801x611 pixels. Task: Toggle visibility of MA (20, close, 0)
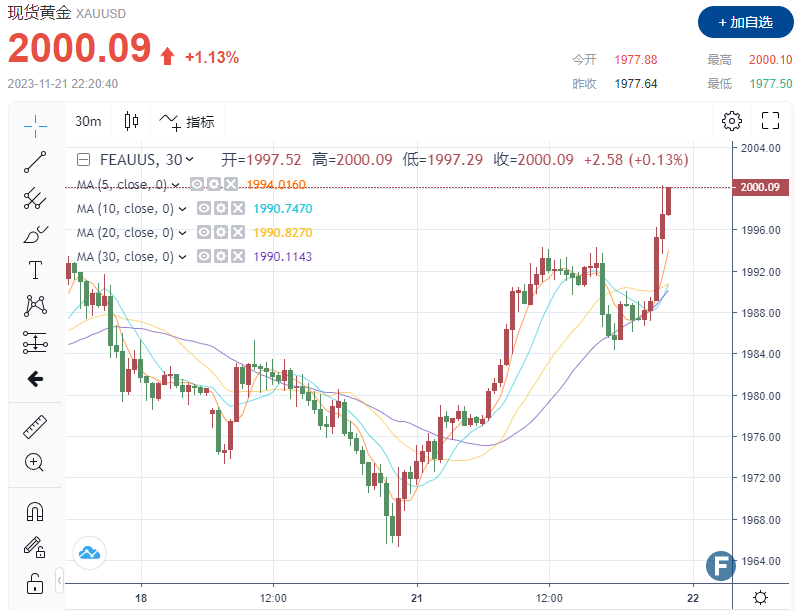(x=203, y=233)
